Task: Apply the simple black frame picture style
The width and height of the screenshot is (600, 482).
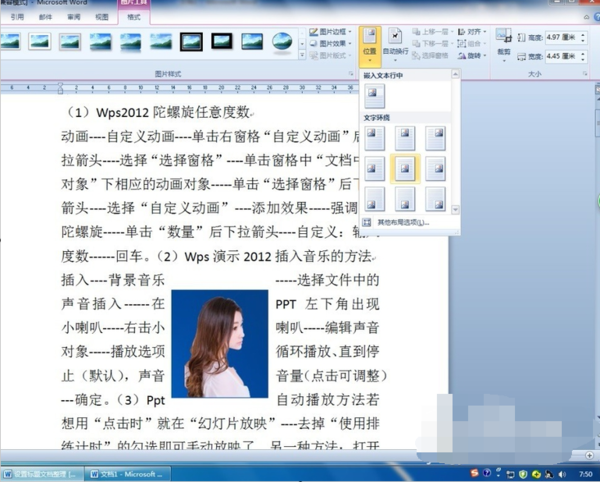Action: [x=222, y=41]
